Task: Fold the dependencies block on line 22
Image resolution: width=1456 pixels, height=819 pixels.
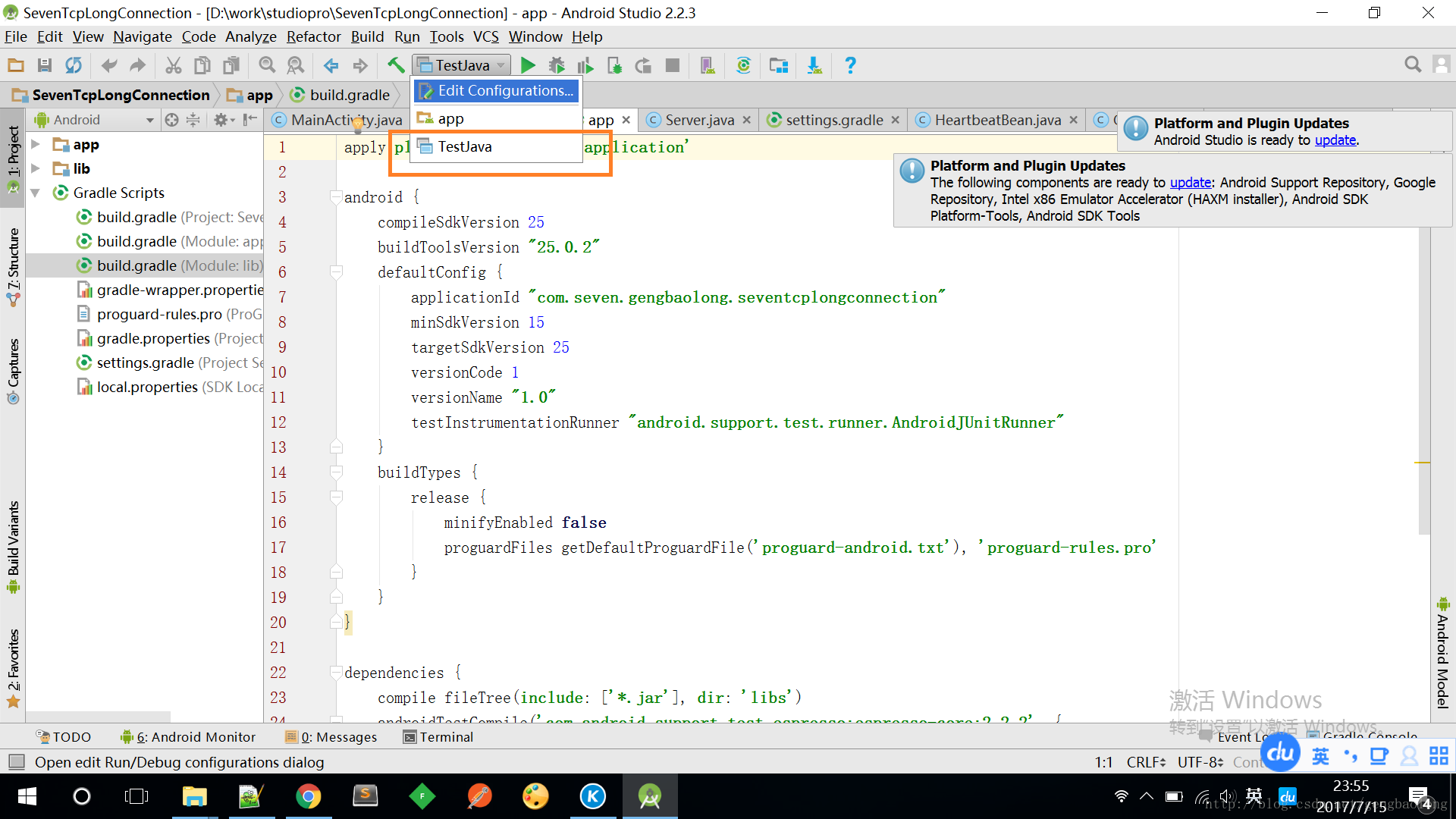Action: click(336, 673)
